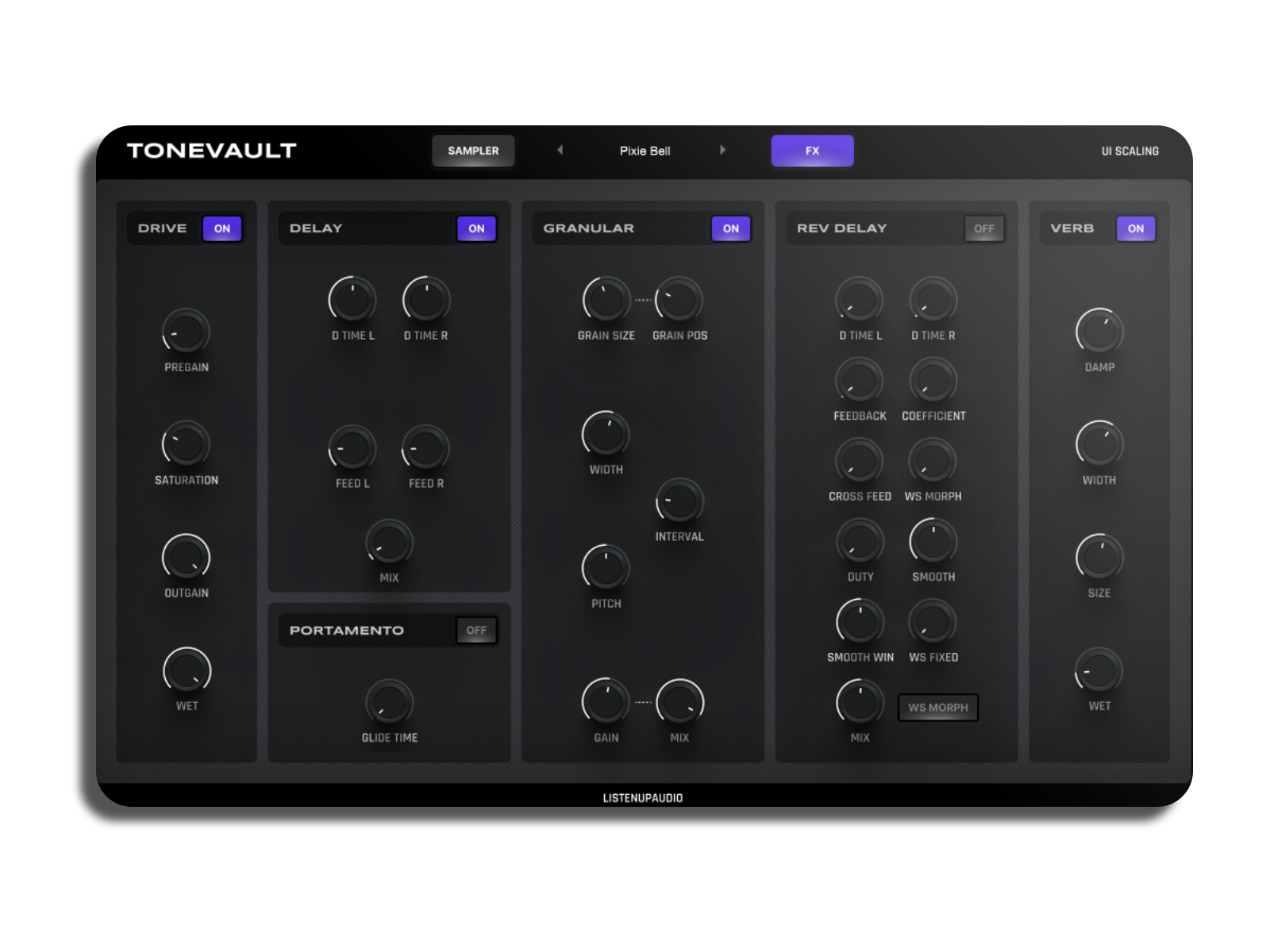1270x952 pixels.
Task: Click the link dots between Gain and Mix
Action: click(643, 702)
